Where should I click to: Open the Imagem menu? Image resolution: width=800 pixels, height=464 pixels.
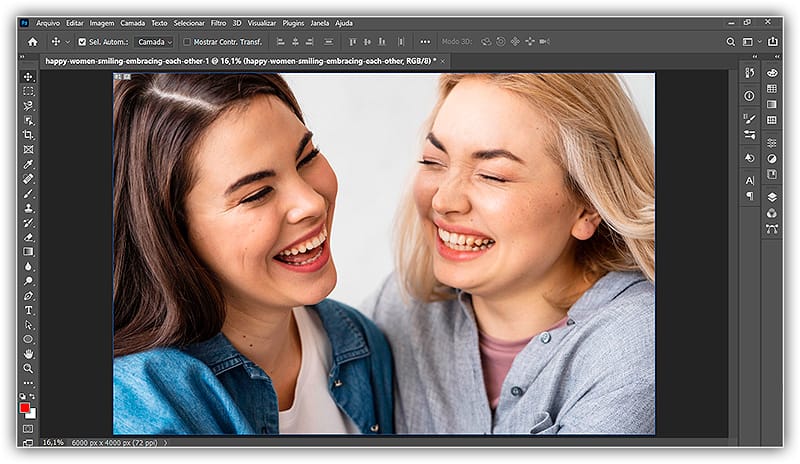coord(102,23)
